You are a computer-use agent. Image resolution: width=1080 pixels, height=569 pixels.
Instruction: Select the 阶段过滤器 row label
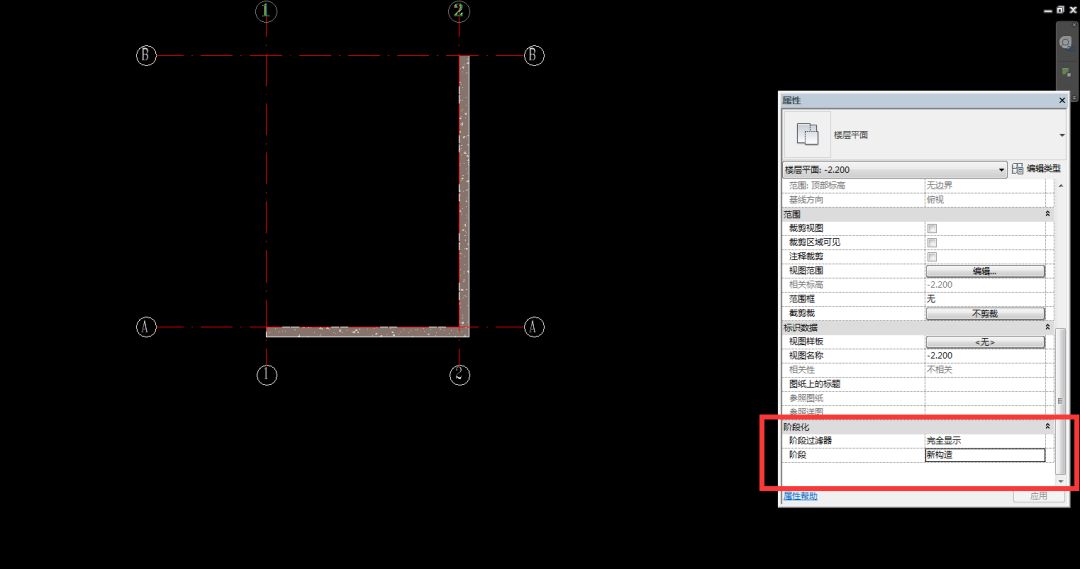tap(810, 440)
